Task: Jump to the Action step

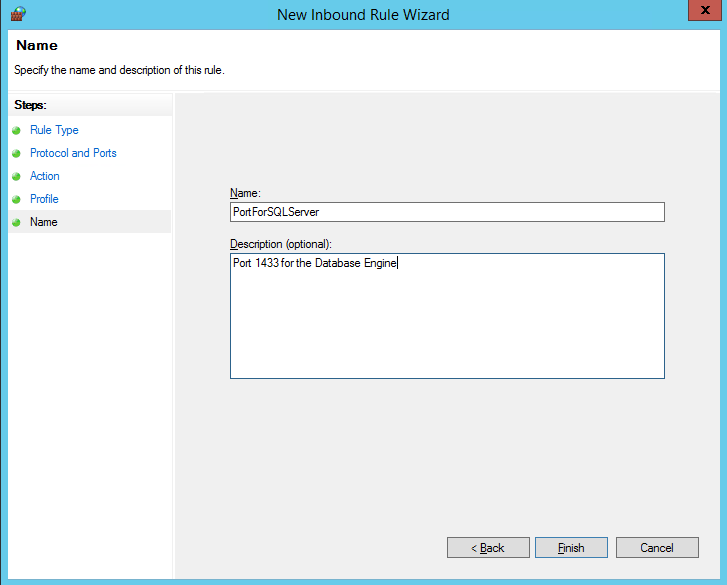Action: [x=45, y=176]
